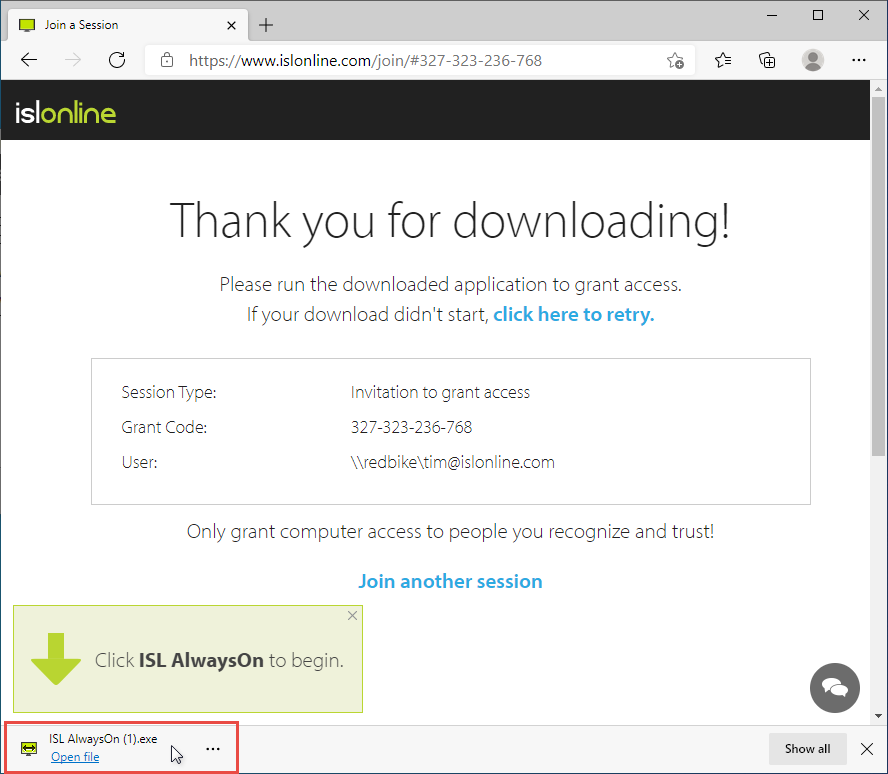The height and width of the screenshot is (774, 888).
Task: Add this page to favorites
Action: (x=675, y=60)
